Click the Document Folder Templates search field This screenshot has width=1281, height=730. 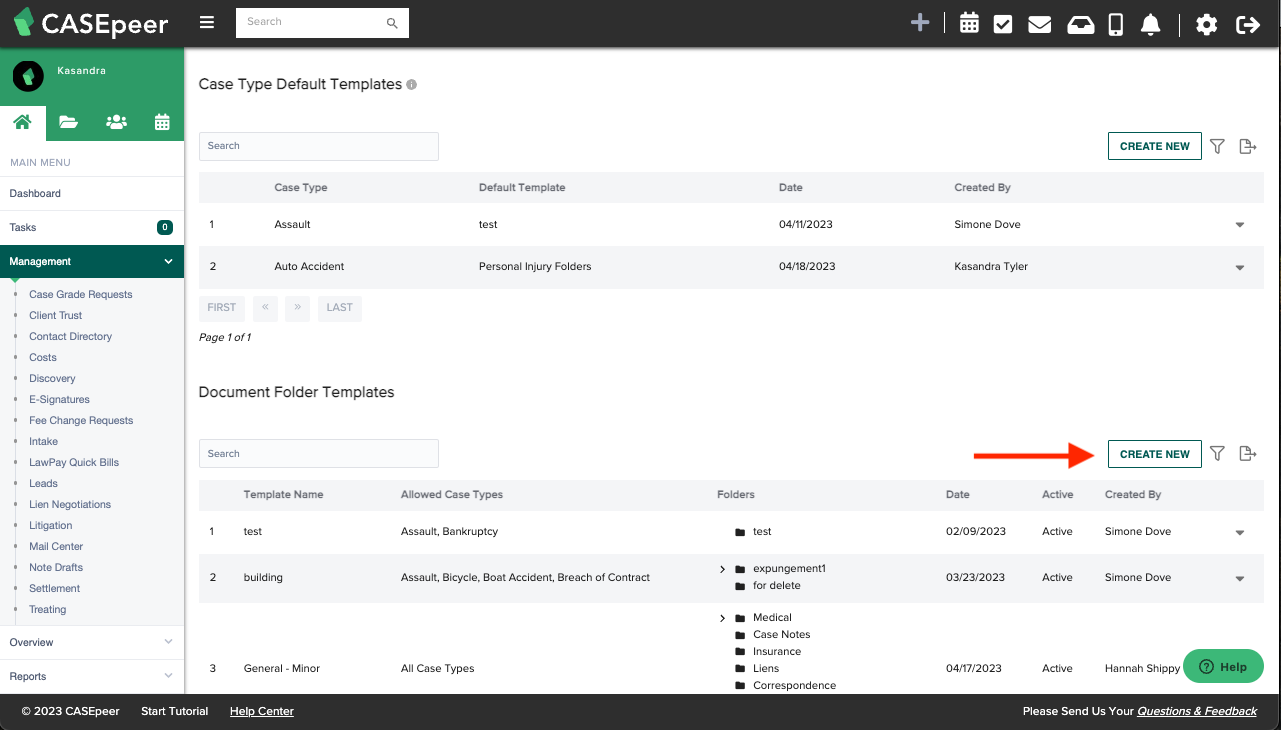coord(318,454)
